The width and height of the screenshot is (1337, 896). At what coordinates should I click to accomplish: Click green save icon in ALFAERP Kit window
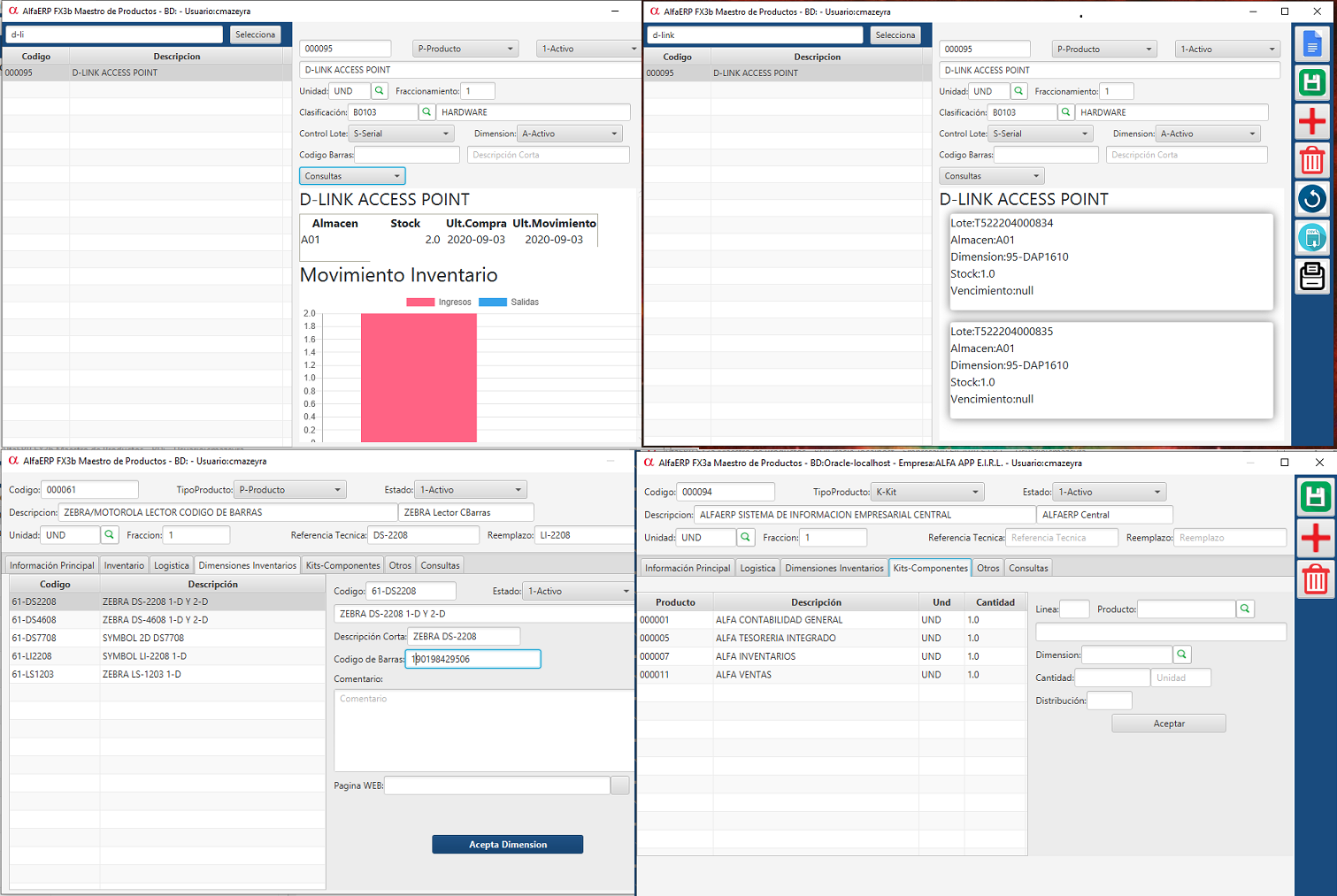click(x=1315, y=497)
